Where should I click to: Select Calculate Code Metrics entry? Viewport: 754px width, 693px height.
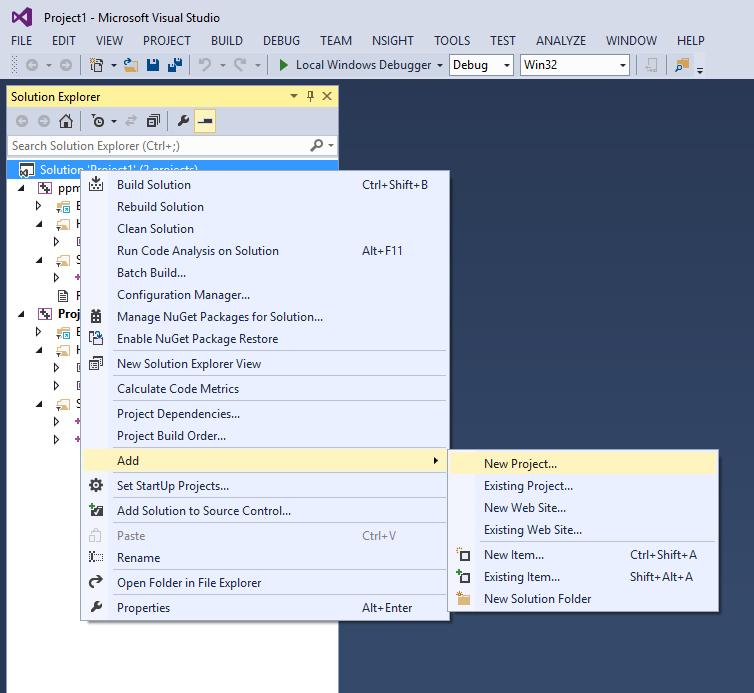(x=265, y=389)
